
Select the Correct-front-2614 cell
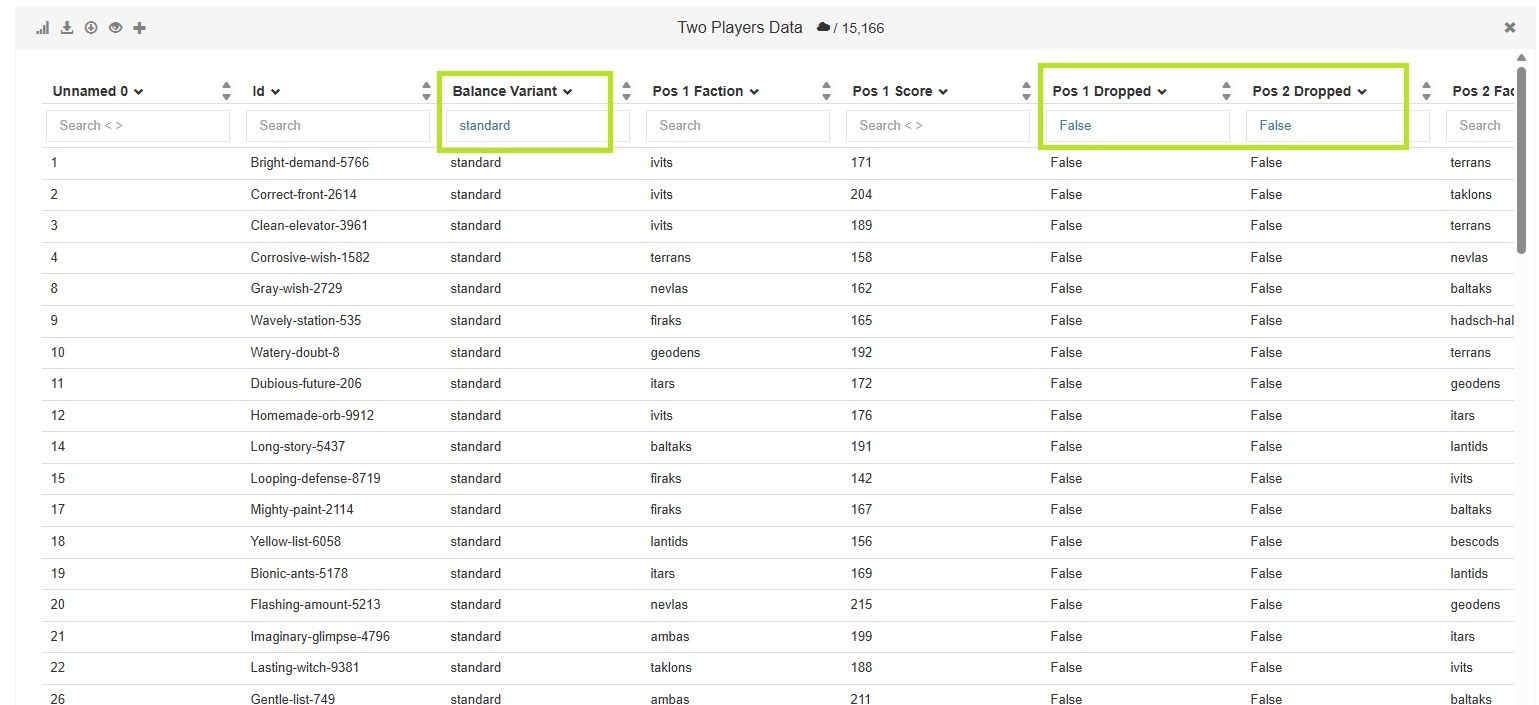pyautogui.click(x=304, y=194)
